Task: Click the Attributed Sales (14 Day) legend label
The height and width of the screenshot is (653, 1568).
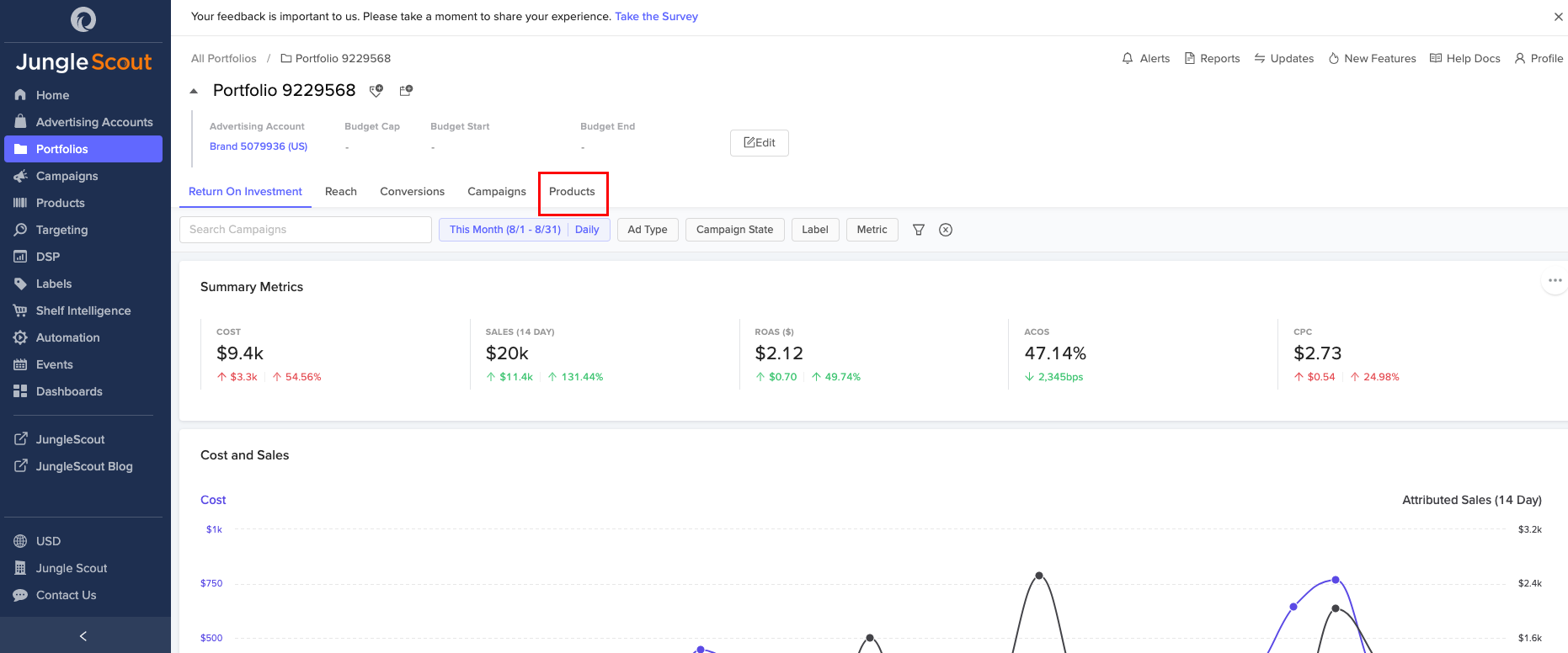Action: [x=1472, y=500]
